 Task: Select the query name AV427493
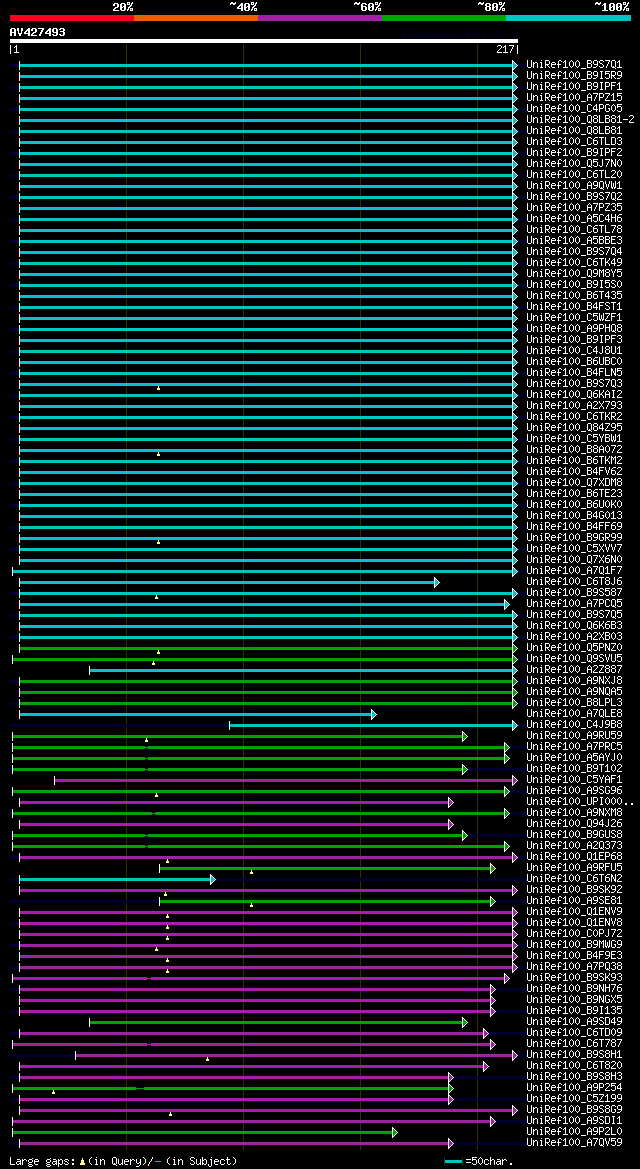pyautogui.click(x=37, y=32)
